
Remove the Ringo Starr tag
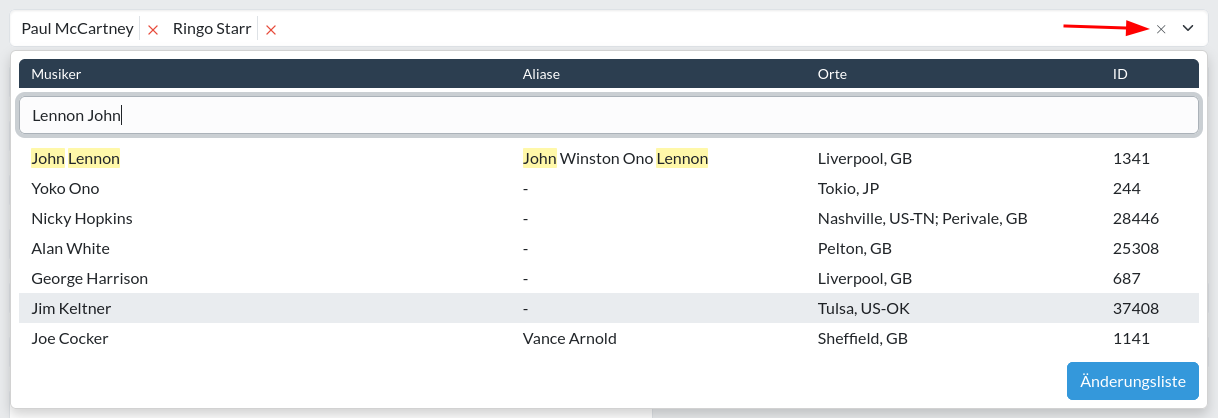pyautogui.click(x=271, y=30)
